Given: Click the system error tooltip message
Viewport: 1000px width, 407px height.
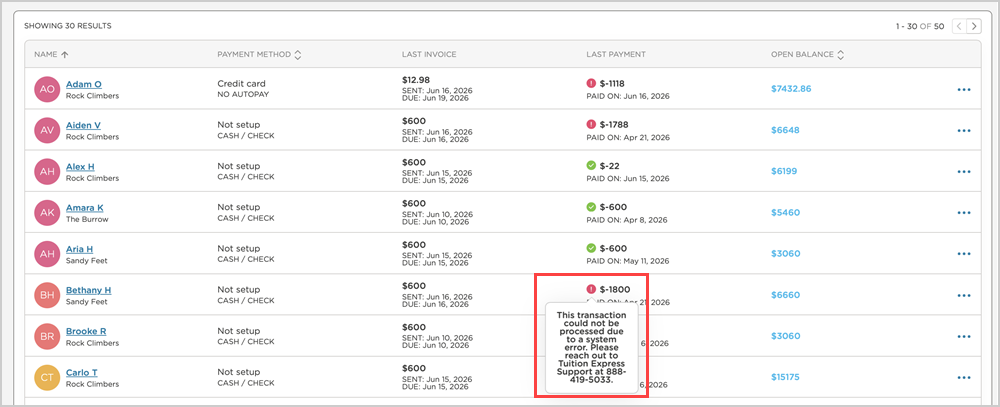Looking at the screenshot, I should pos(591,348).
